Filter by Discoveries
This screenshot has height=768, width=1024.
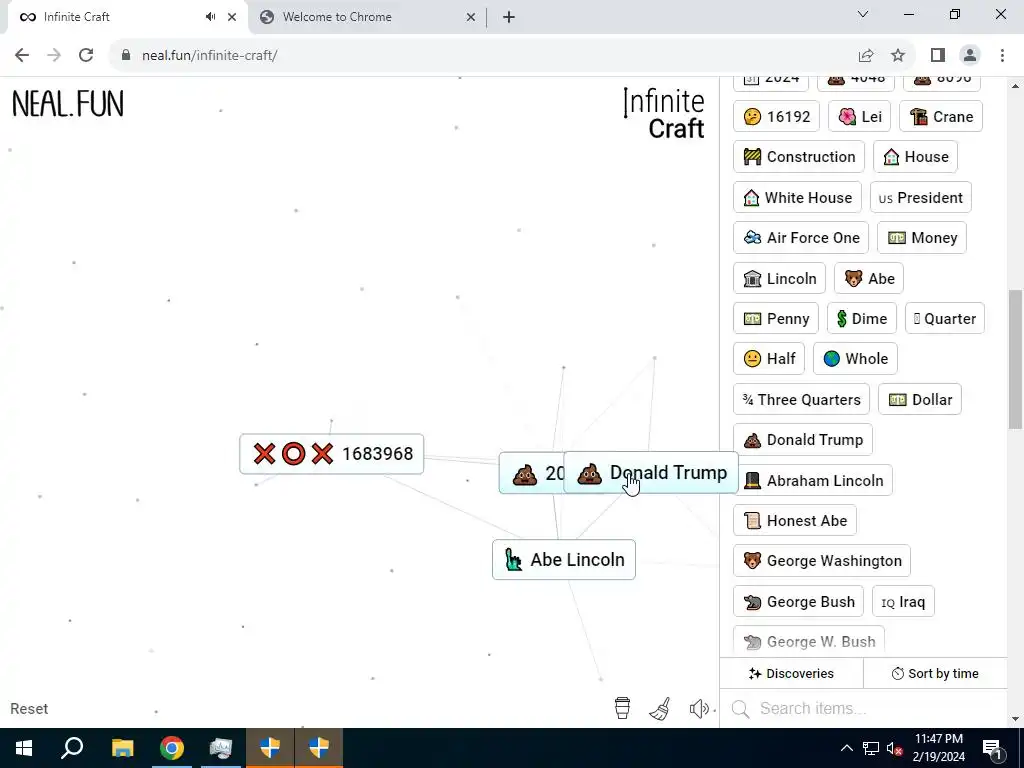[791, 673]
